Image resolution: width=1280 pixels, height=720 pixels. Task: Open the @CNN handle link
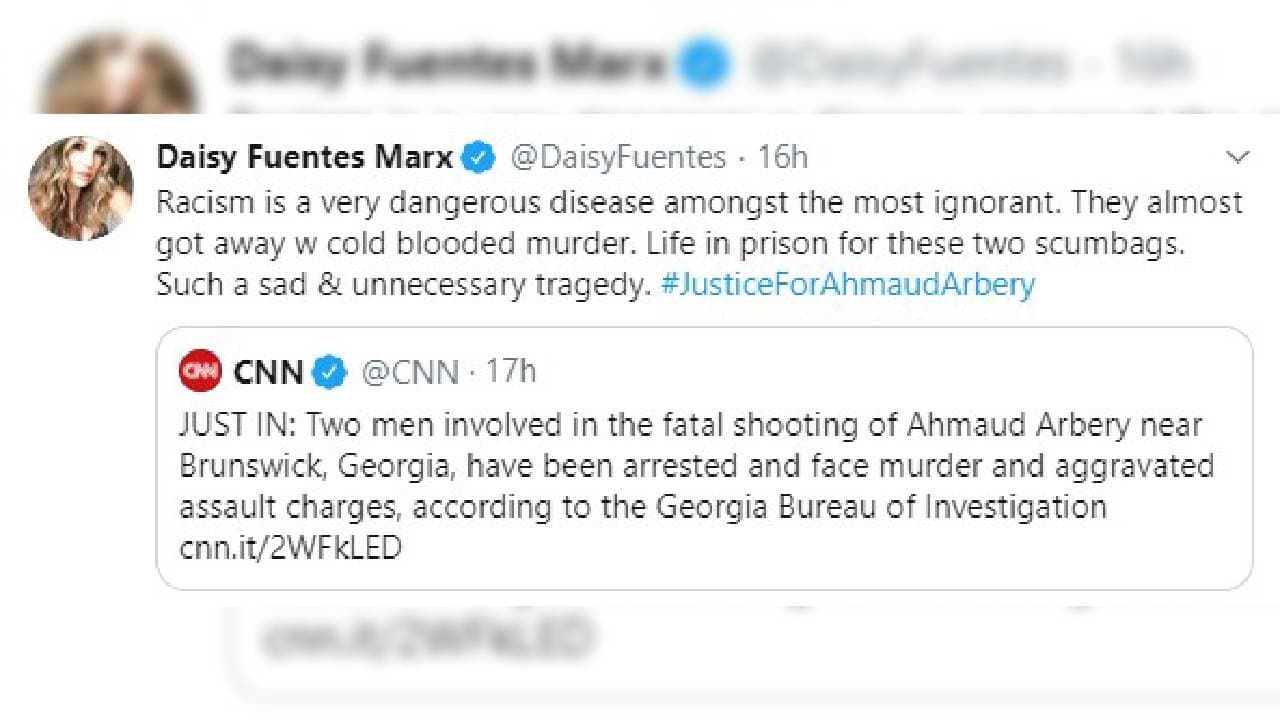coord(410,372)
